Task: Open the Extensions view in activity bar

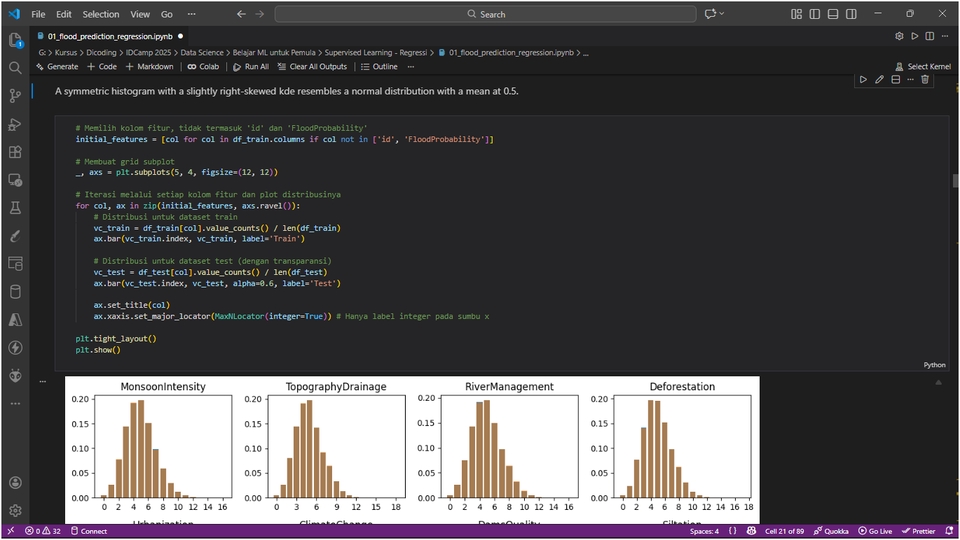Action: click(15, 152)
